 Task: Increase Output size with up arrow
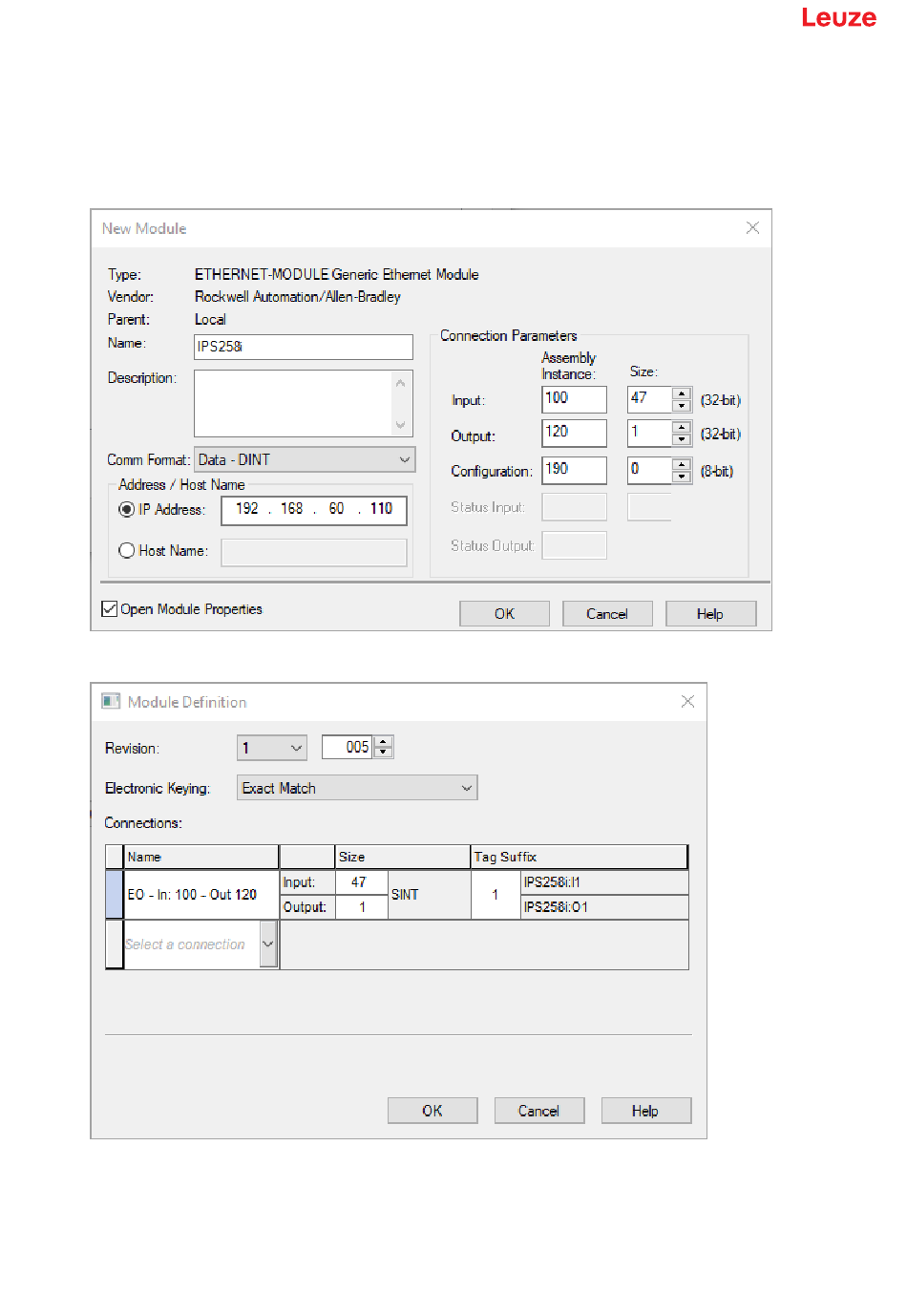pyautogui.click(x=682, y=427)
